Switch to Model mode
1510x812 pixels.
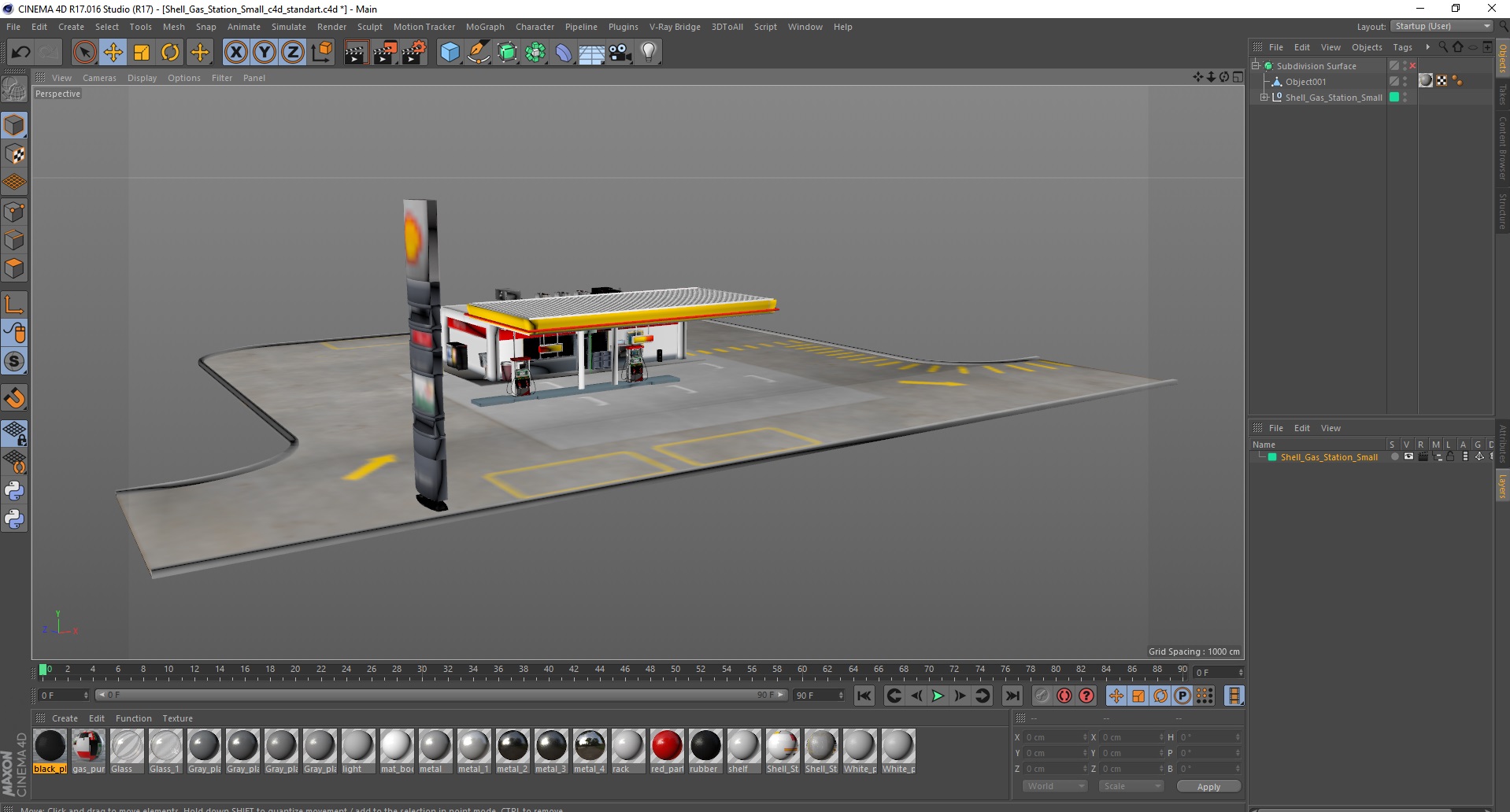point(14,126)
